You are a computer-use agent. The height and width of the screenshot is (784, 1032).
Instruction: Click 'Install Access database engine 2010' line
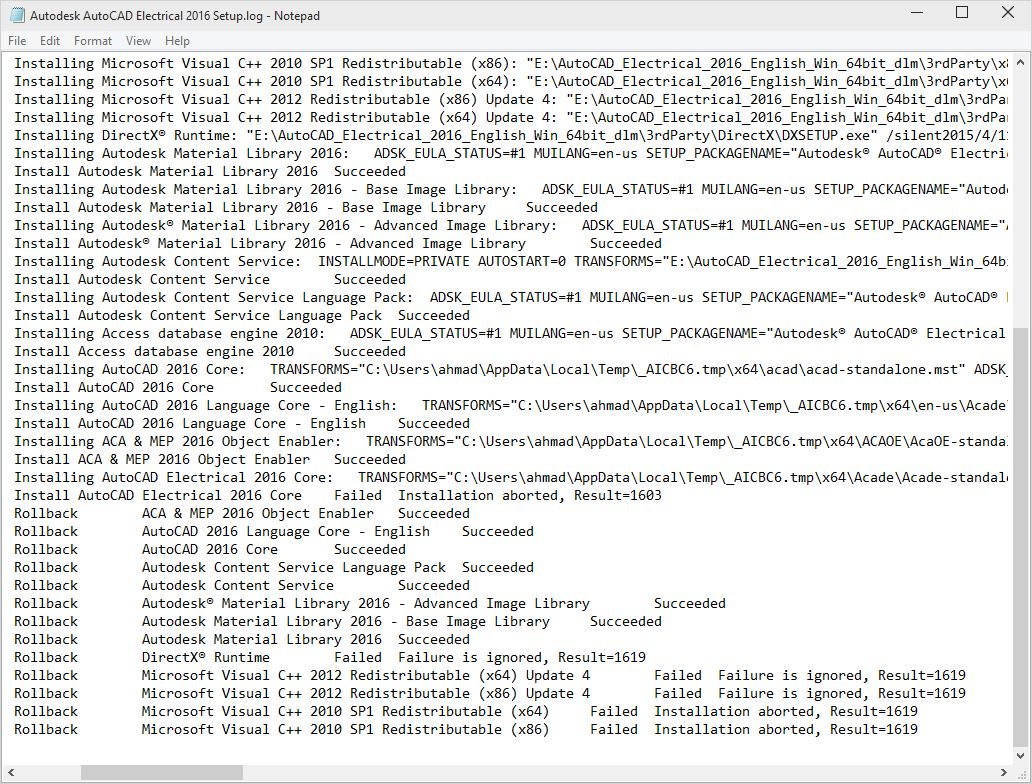(210, 352)
